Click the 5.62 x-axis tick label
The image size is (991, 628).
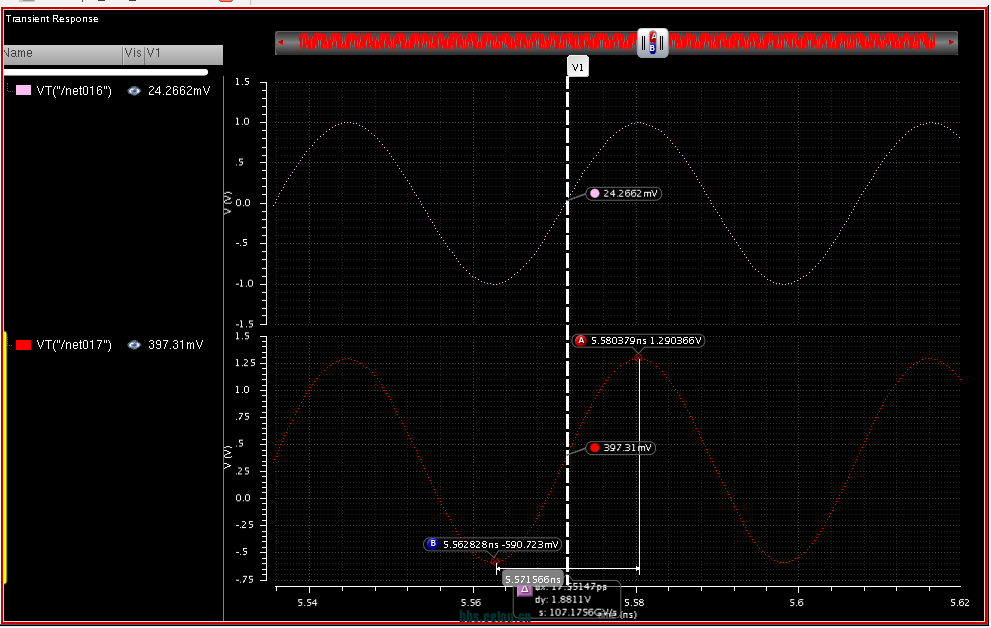(x=959, y=603)
